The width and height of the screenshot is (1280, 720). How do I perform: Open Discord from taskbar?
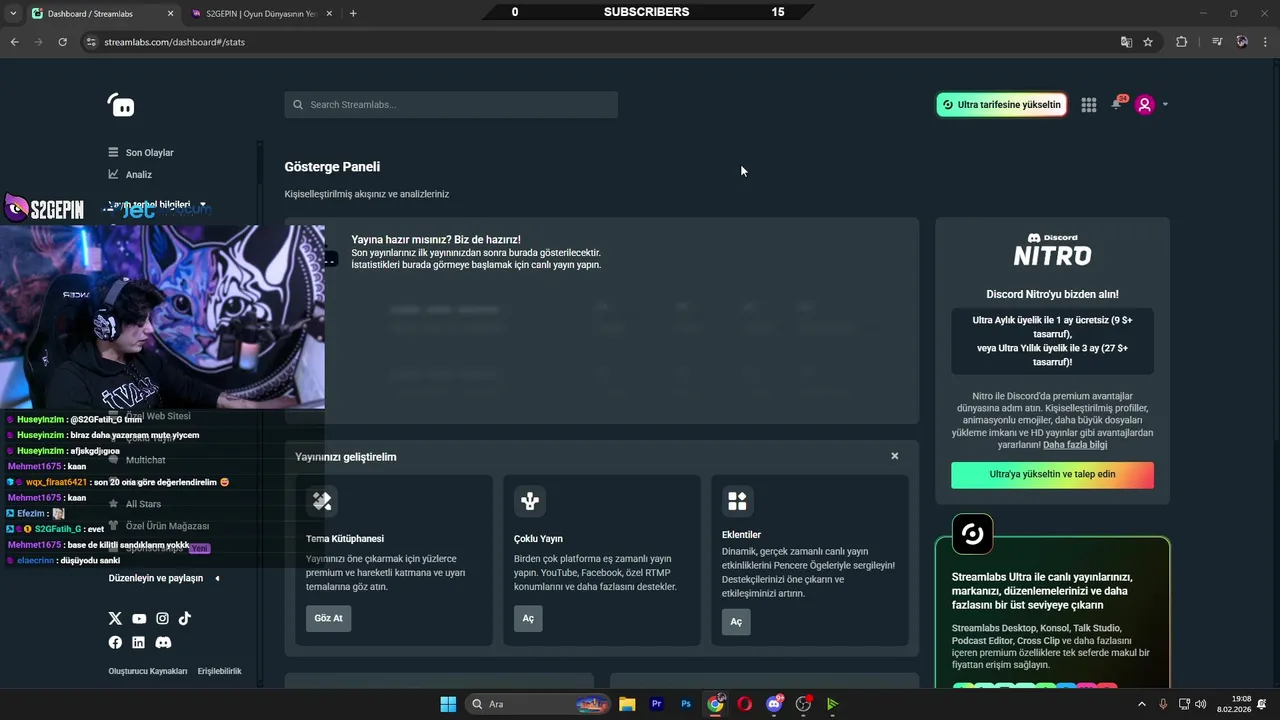[774, 704]
